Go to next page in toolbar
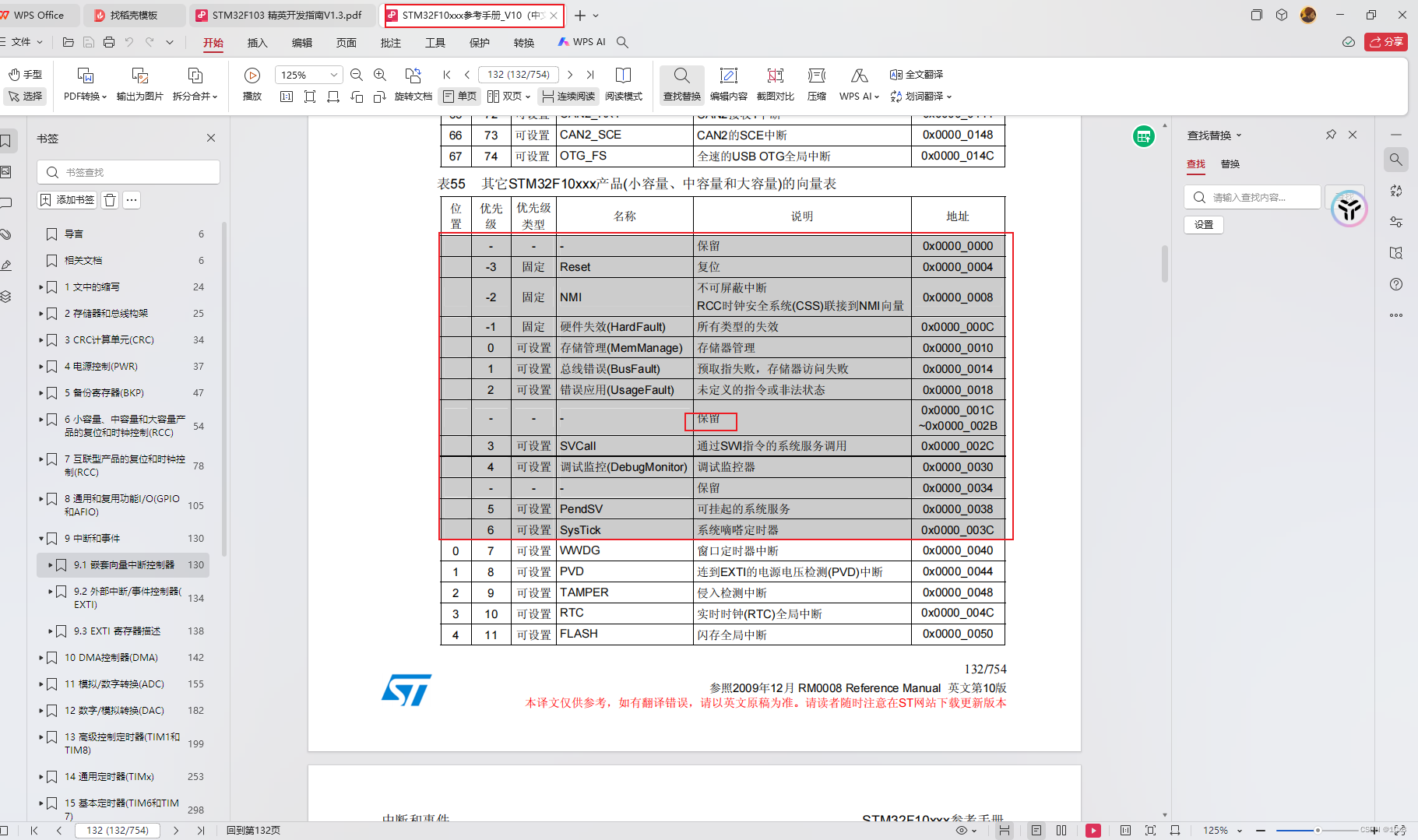Viewport: 1418px width, 840px height. pyautogui.click(x=570, y=75)
